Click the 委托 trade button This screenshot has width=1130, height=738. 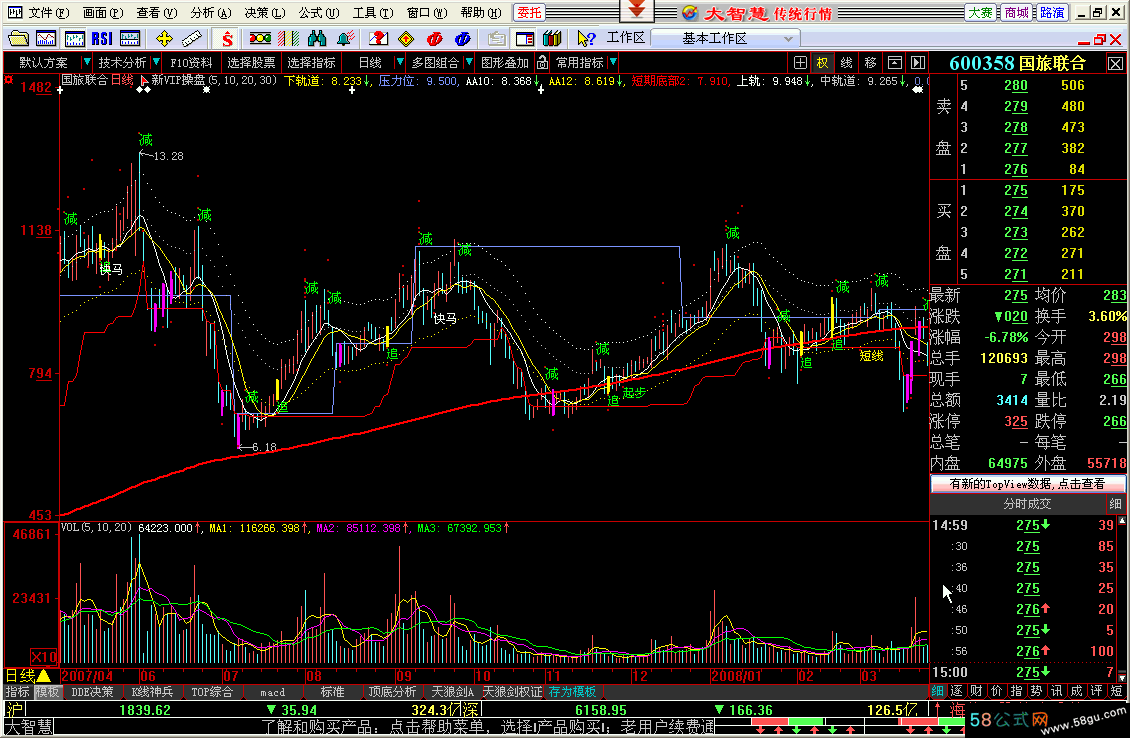pyautogui.click(x=529, y=12)
